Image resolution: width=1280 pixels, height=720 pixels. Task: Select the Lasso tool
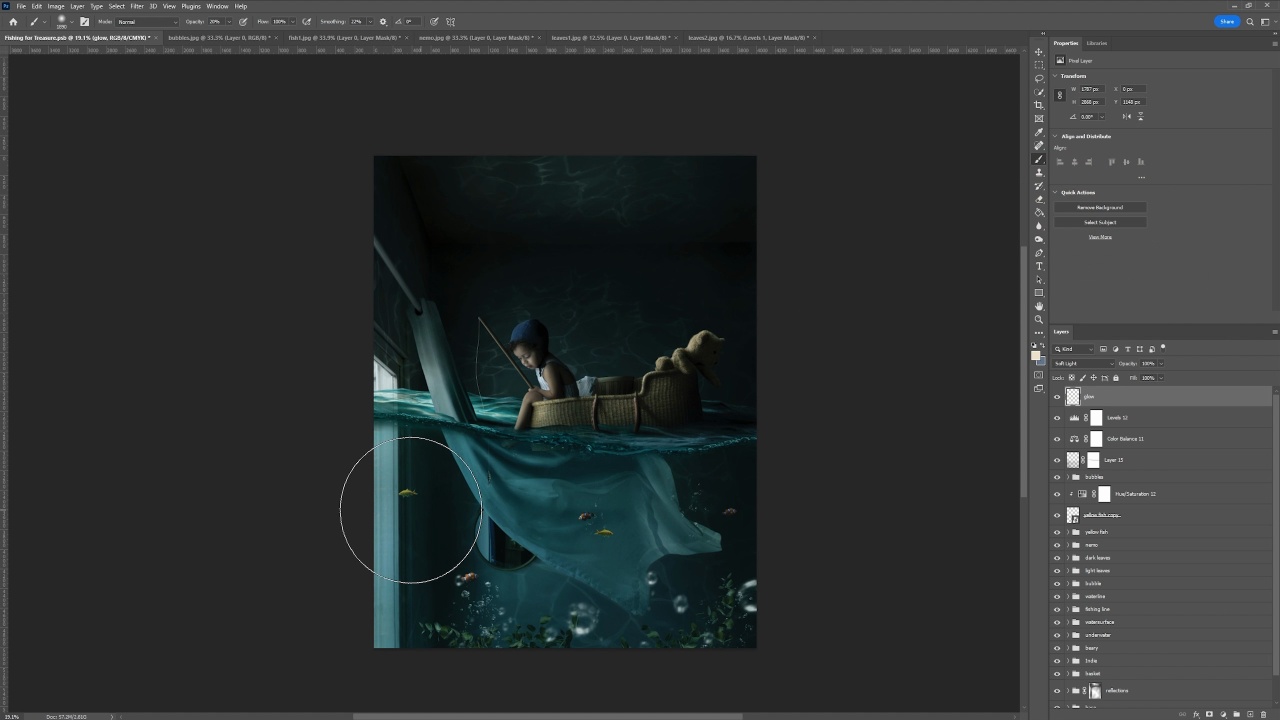pyautogui.click(x=1039, y=78)
